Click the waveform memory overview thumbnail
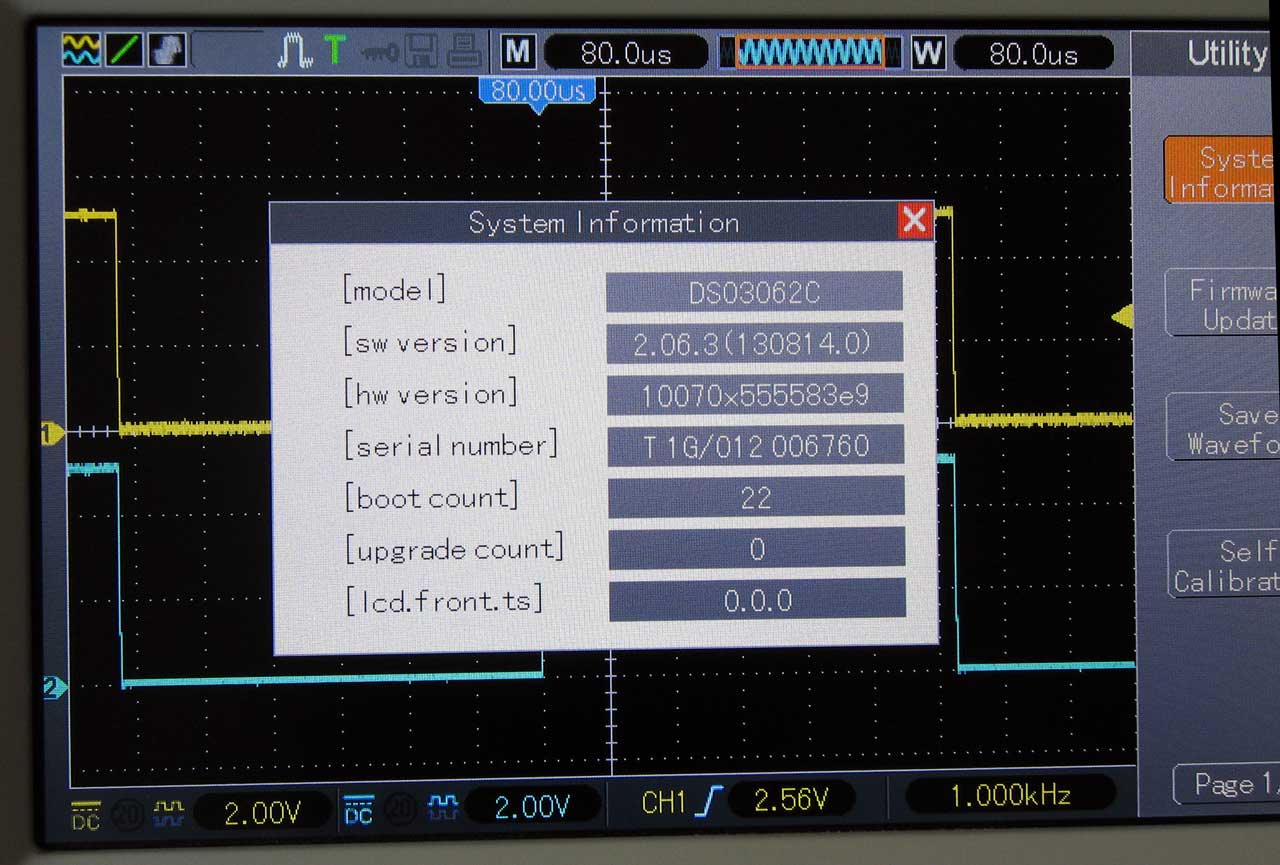The height and width of the screenshot is (865, 1280). click(811, 52)
